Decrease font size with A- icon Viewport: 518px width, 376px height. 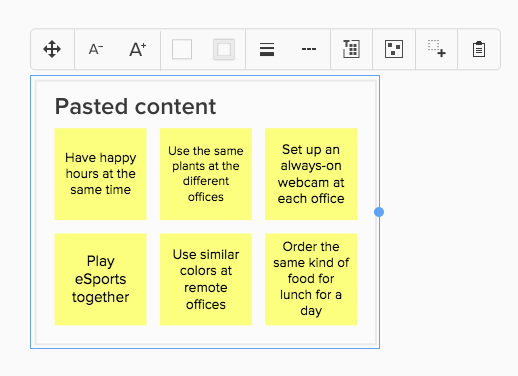pos(96,49)
